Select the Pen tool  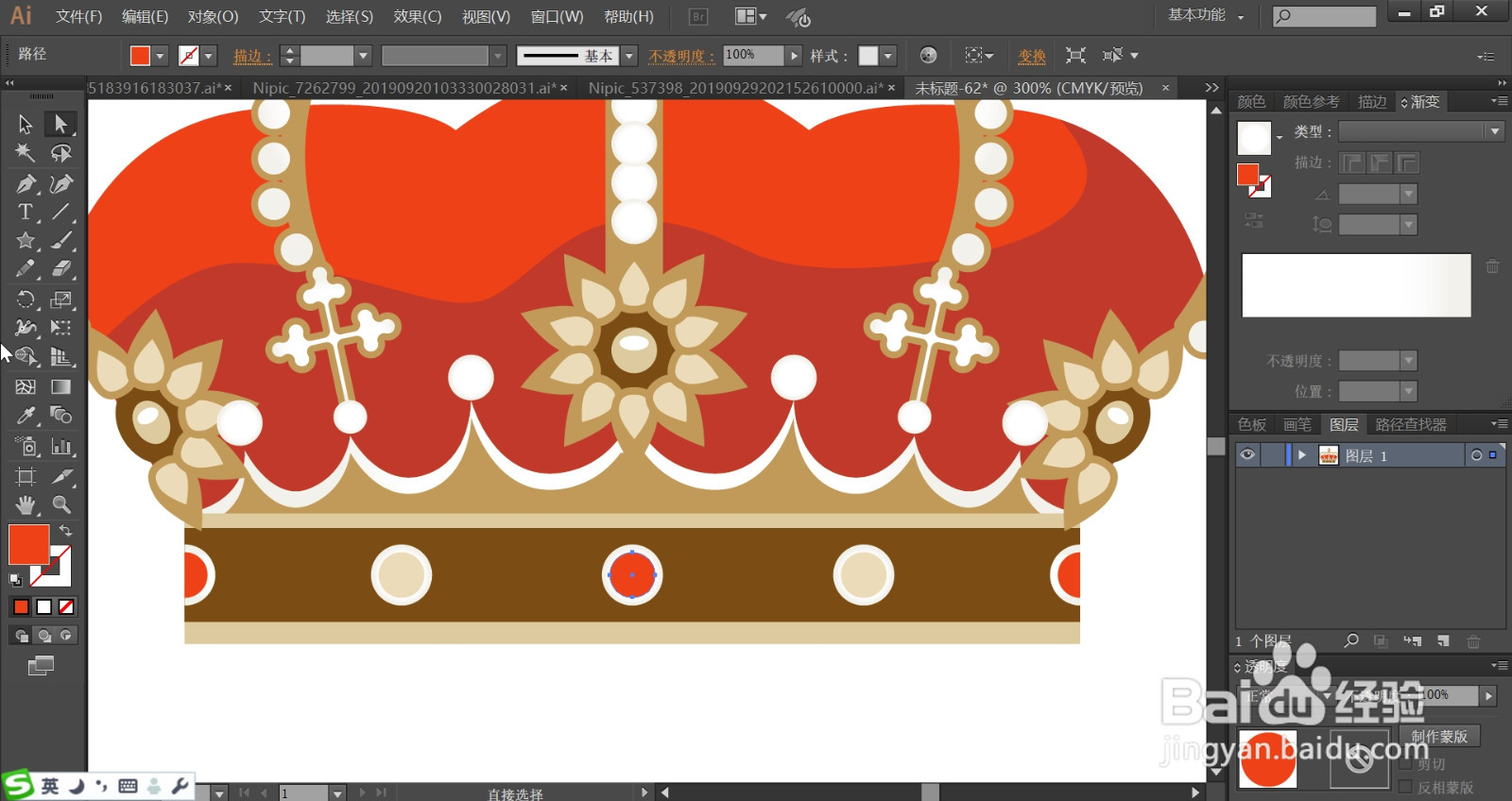[x=26, y=183]
